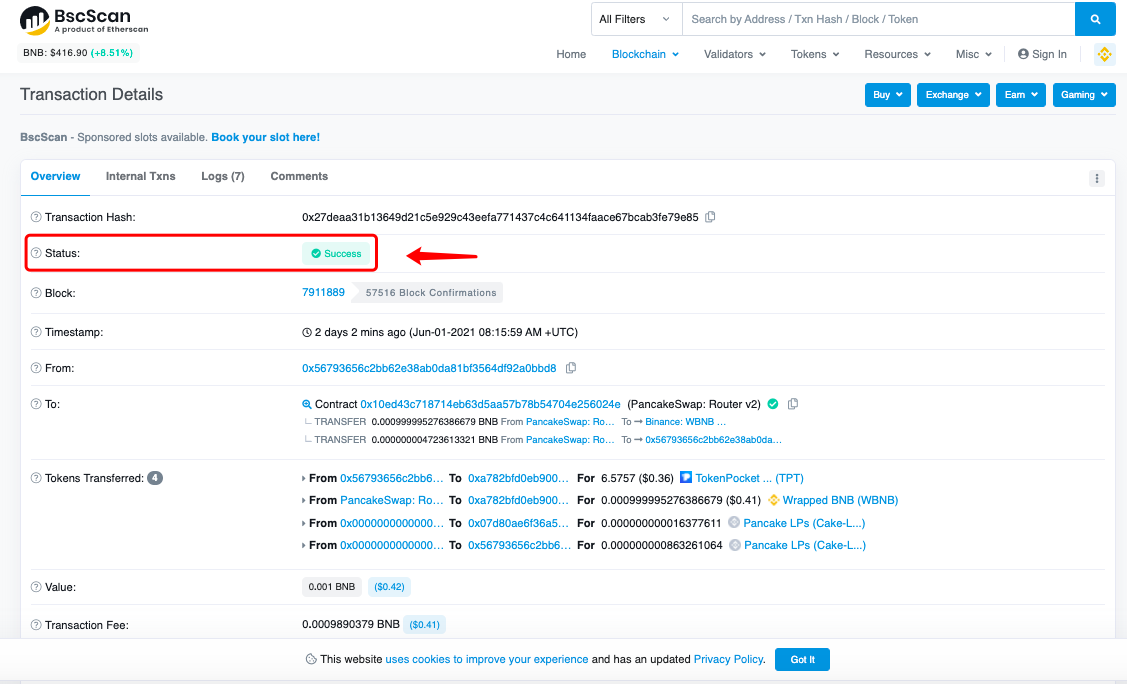Image resolution: width=1127 pixels, height=684 pixels.
Task: Expand the Tokens menu
Action: (x=815, y=54)
